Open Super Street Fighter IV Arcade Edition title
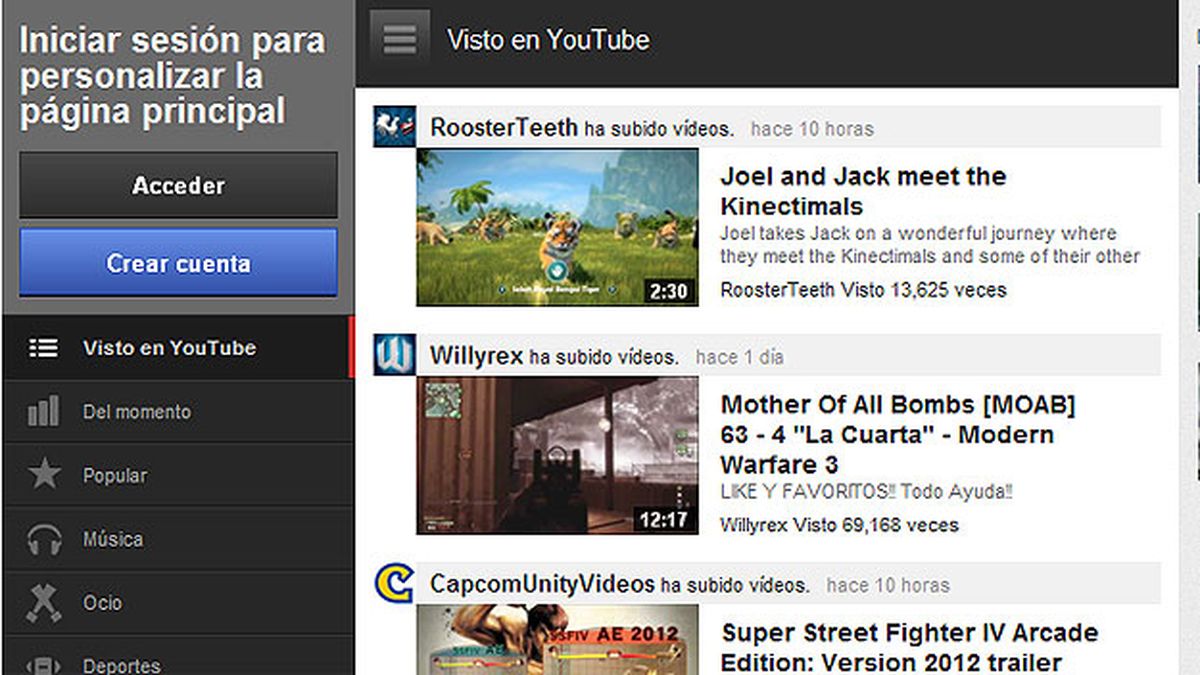Screen dimensions: 1200x675 click(x=910, y=647)
